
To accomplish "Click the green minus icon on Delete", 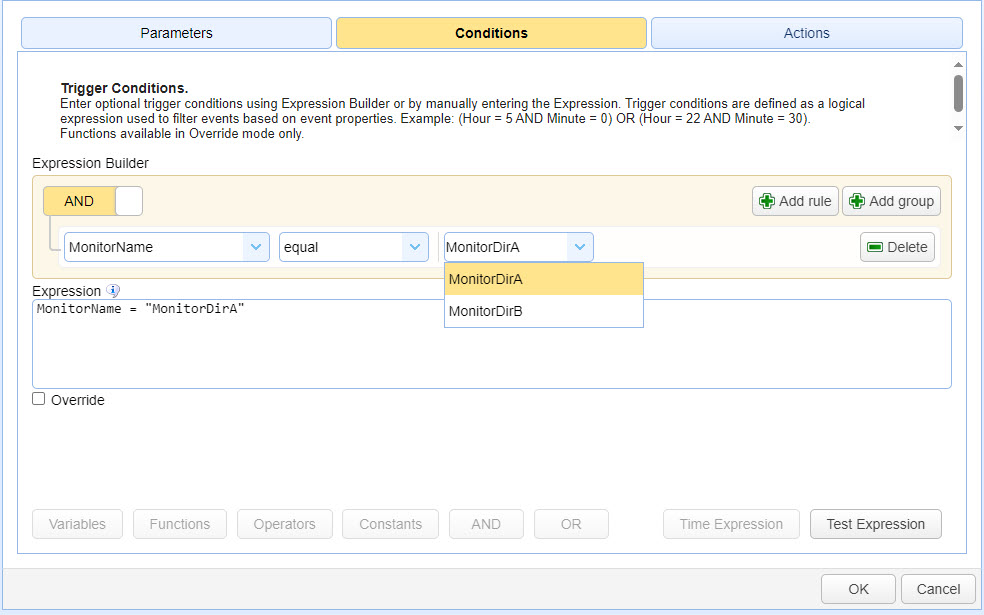I will 875,247.
